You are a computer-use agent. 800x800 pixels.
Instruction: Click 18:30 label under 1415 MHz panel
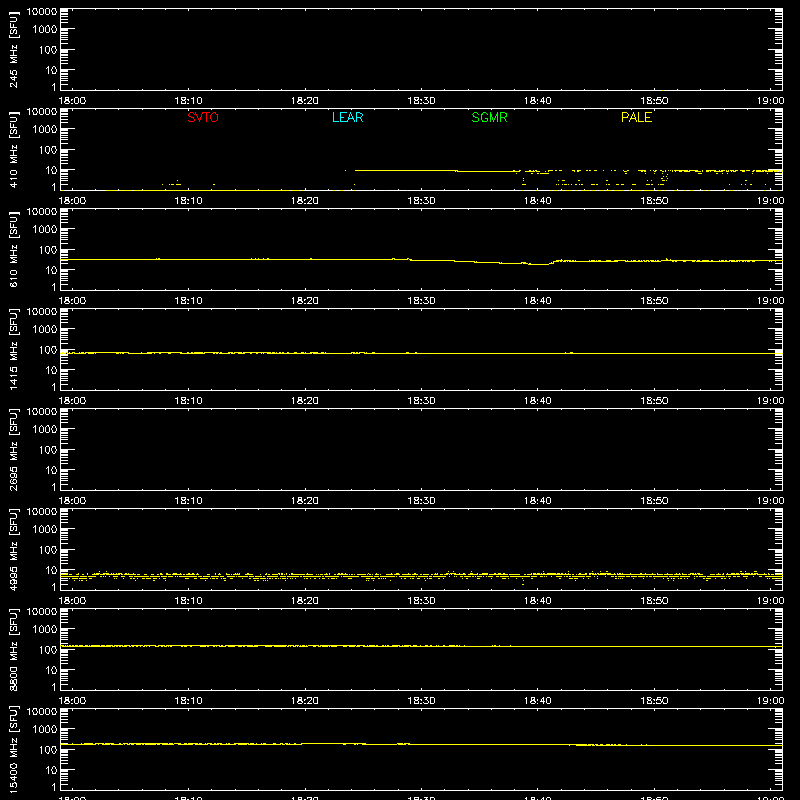pos(421,401)
